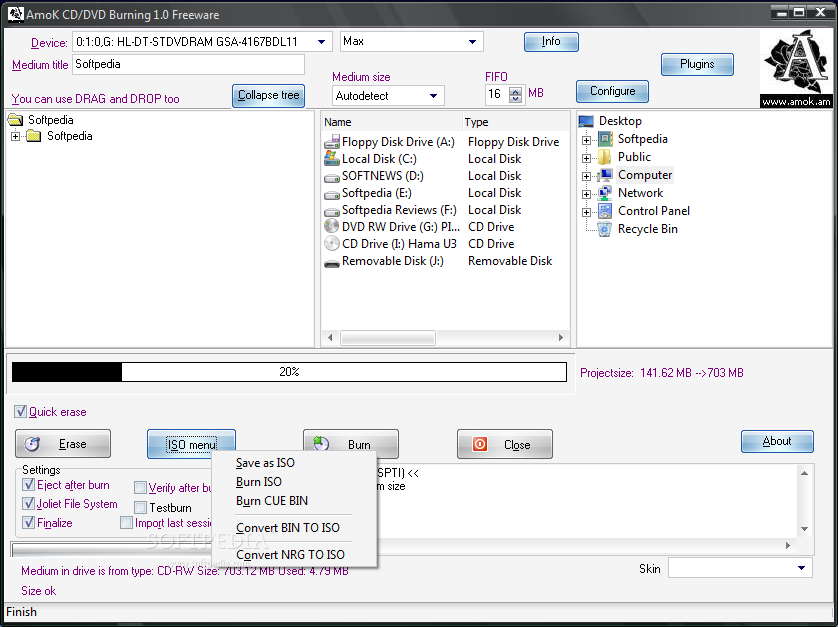This screenshot has width=838, height=627.
Task: Open the burn speed Max dropdown
Action: tap(472, 42)
